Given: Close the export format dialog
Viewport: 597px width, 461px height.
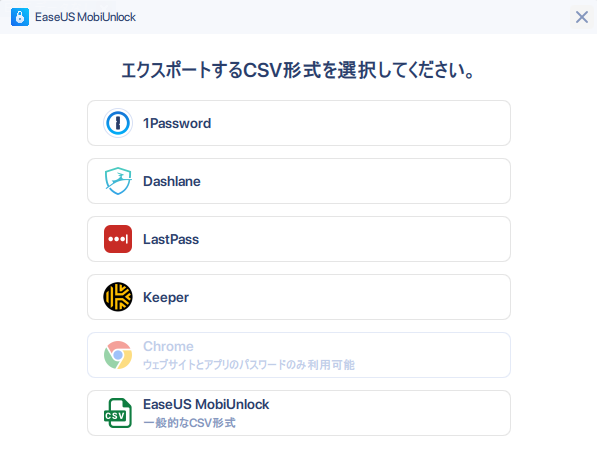Looking at the screenshot, I should [582, 17].
